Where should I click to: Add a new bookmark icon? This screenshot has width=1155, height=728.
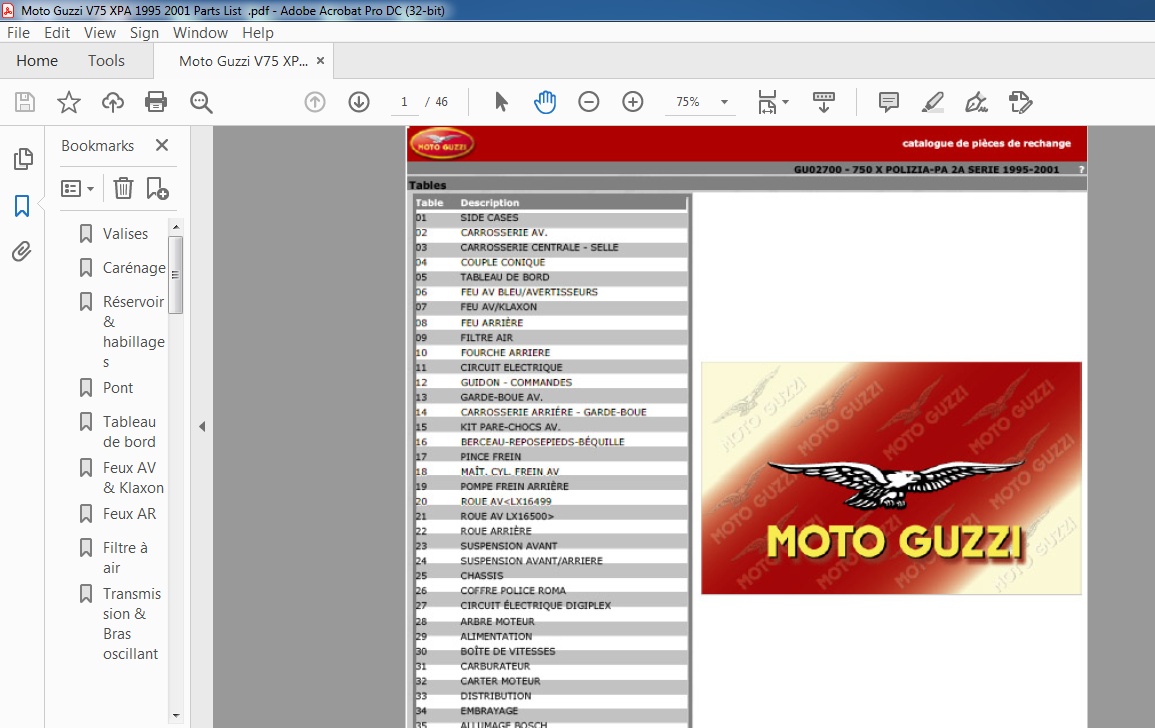click(157, 189)
